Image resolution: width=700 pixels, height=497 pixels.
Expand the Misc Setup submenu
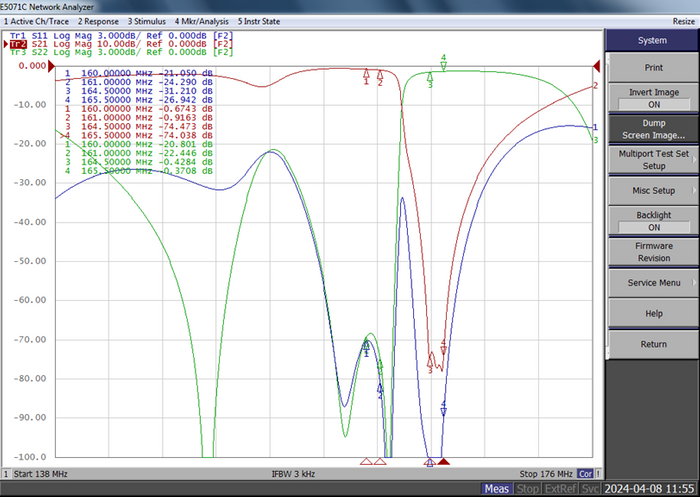[x=653, y=190]
